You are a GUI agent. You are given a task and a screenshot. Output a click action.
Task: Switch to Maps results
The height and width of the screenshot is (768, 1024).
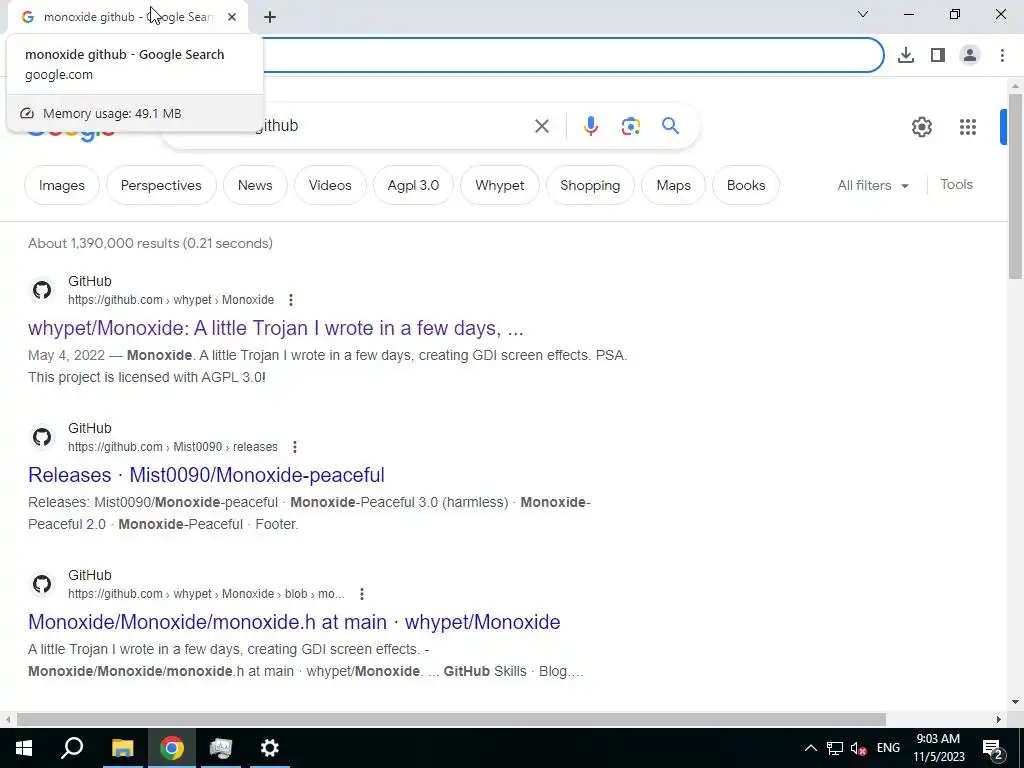(673, 185)
